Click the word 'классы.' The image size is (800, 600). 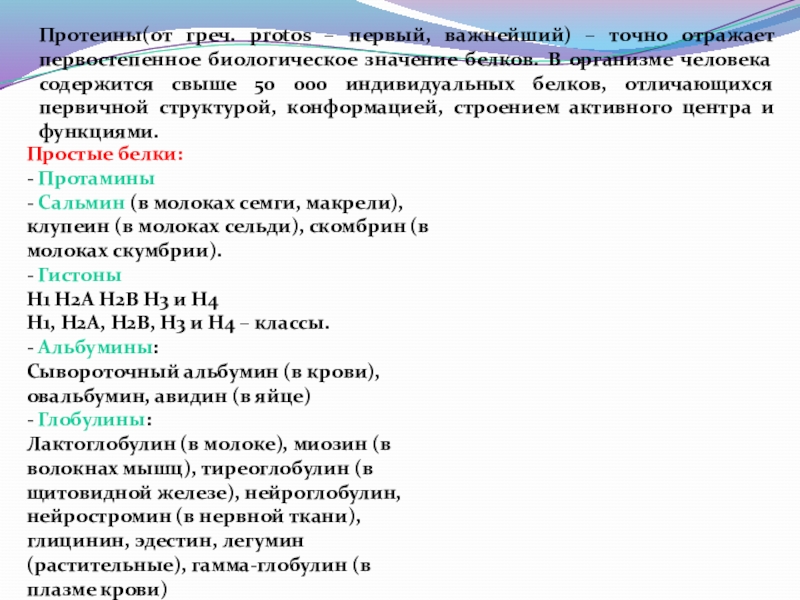click(292, 323)
